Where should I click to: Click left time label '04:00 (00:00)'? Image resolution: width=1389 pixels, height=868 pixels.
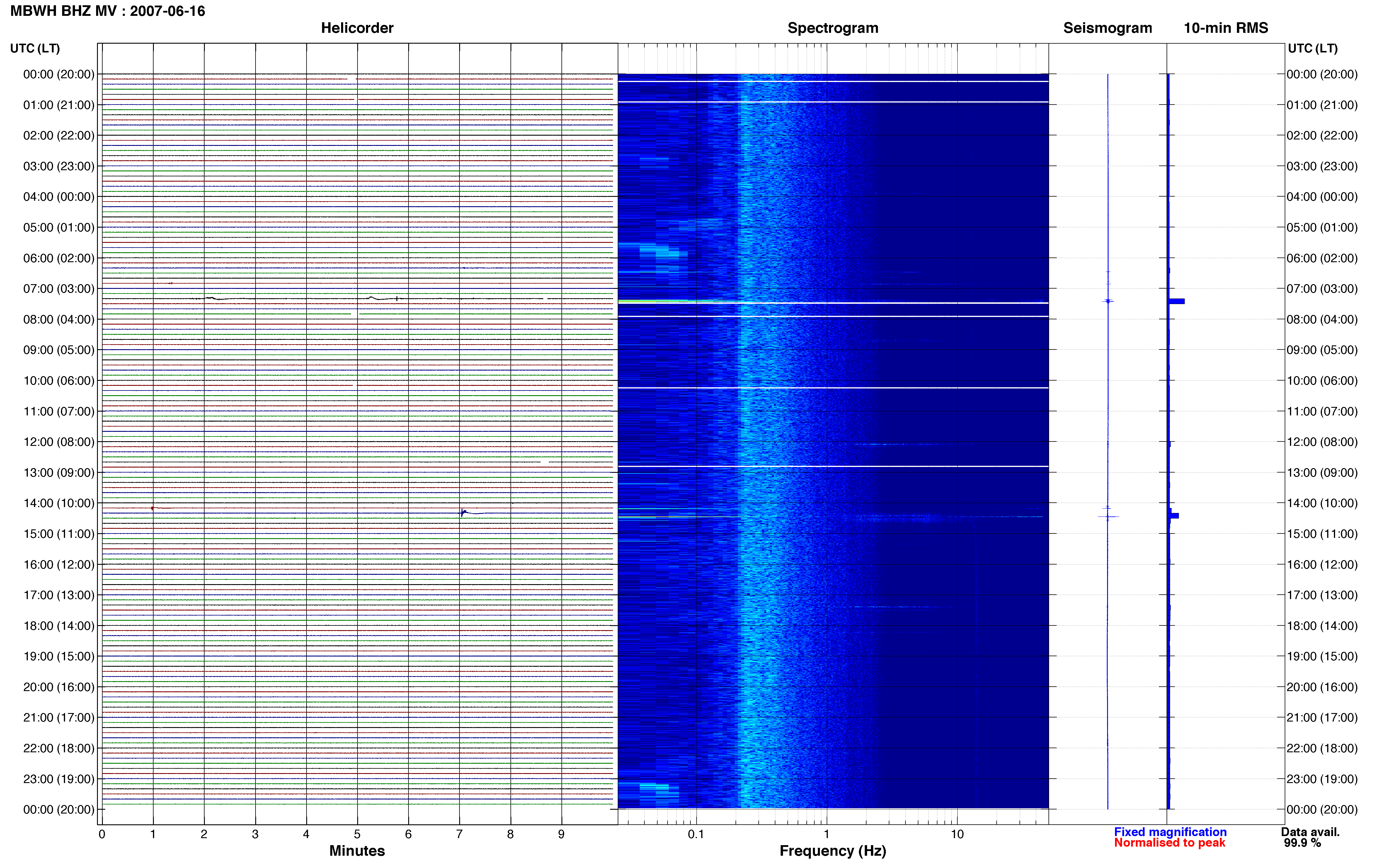pos(59,197)
